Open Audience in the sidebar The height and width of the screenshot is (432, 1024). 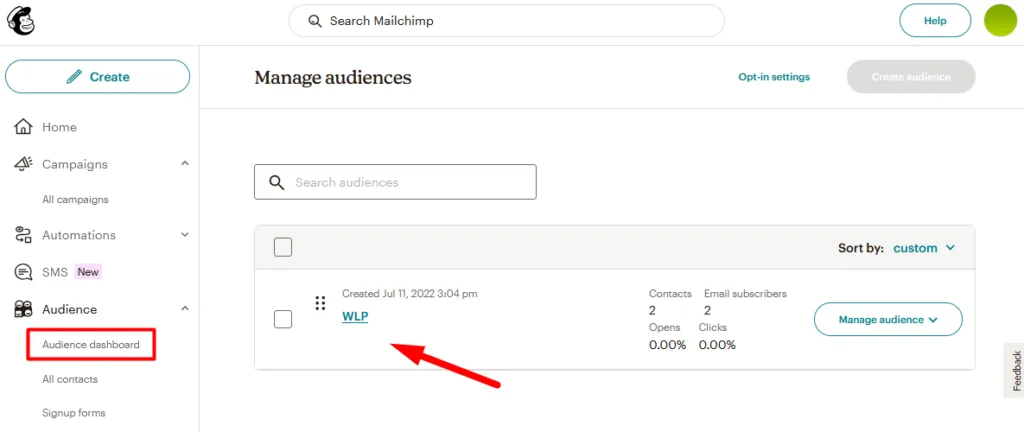coord(70,309)
